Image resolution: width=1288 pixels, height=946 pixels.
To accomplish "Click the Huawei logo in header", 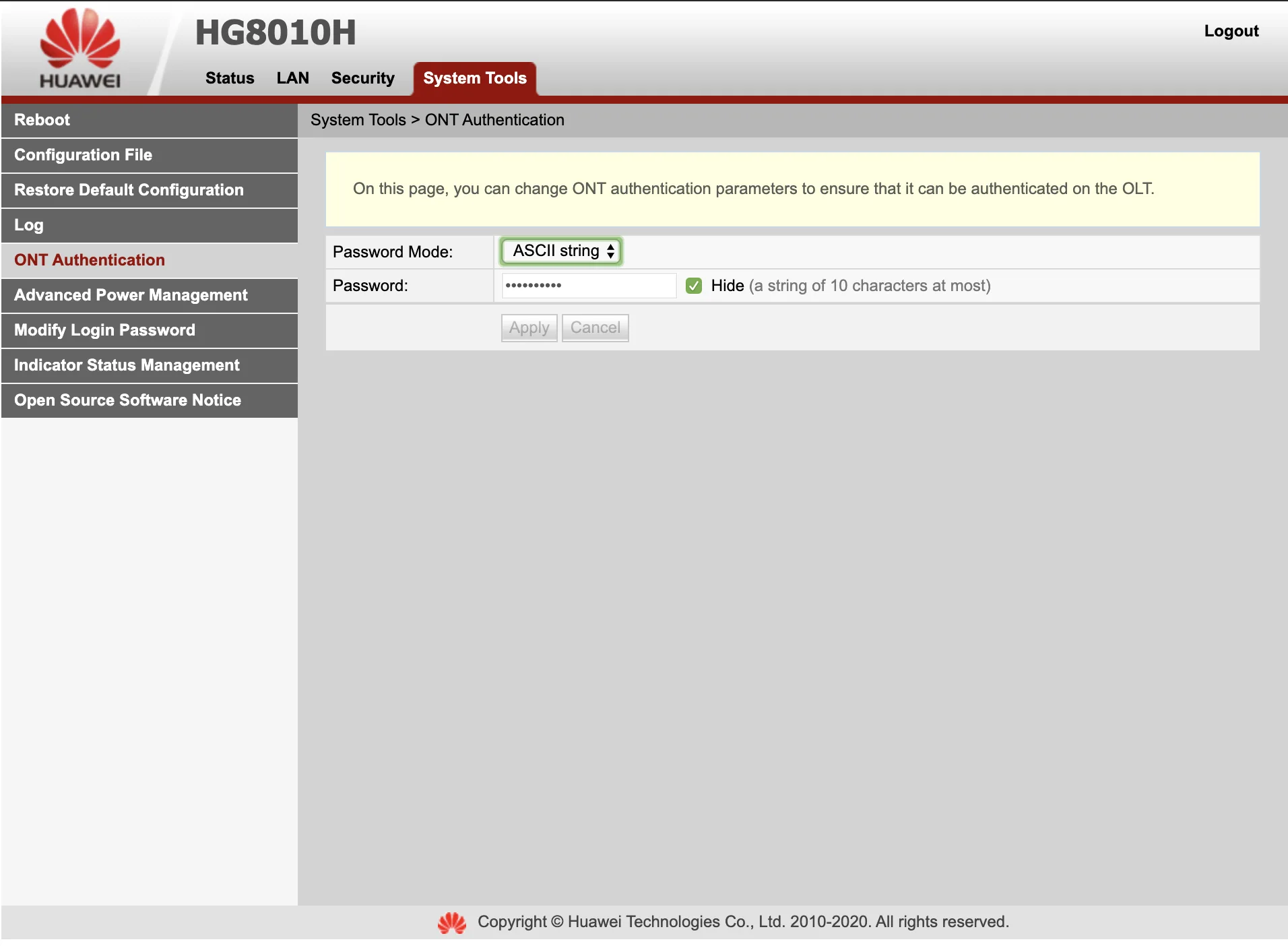I will pyautogui.click(x=80, y=49).
